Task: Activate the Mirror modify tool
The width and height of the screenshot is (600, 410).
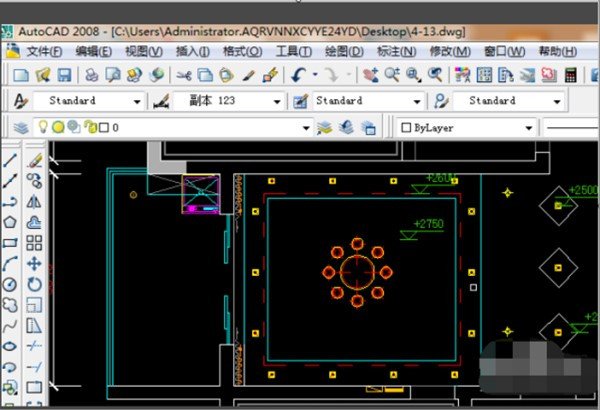Action: click(x=34, y=201)
